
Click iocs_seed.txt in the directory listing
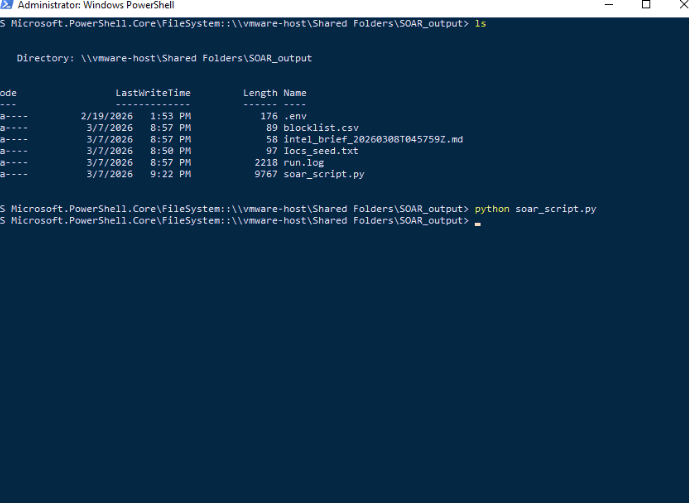click(x=320, y=151)
